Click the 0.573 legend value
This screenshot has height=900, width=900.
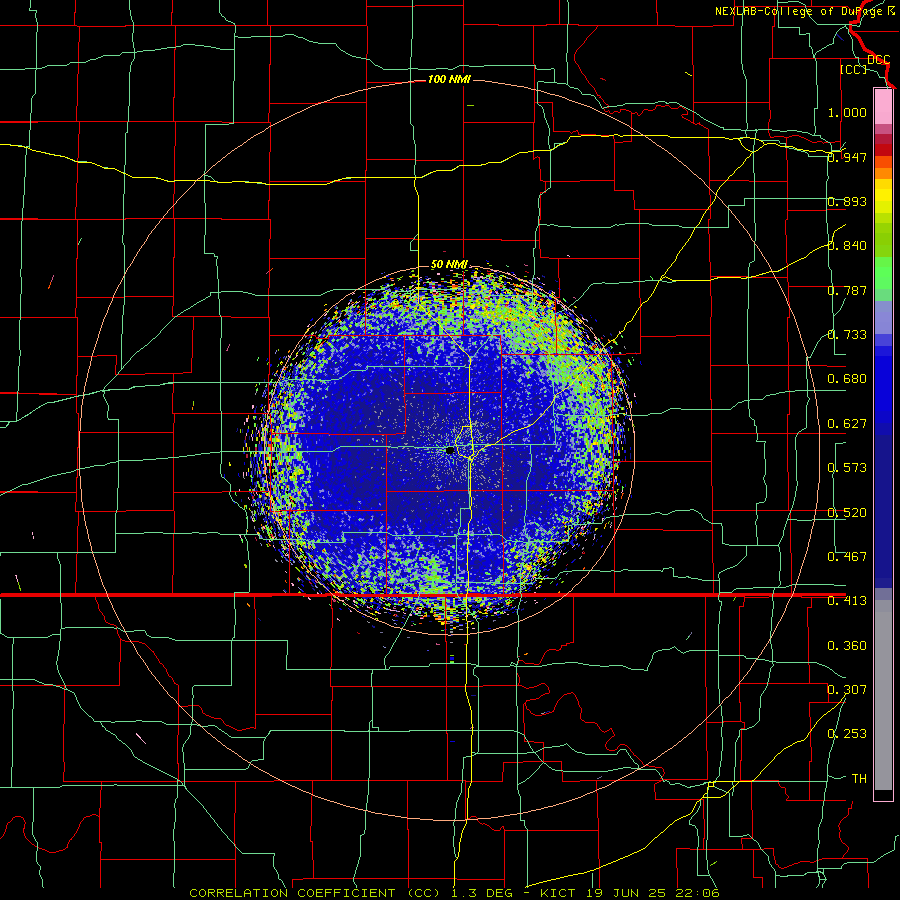coord(847,468)
